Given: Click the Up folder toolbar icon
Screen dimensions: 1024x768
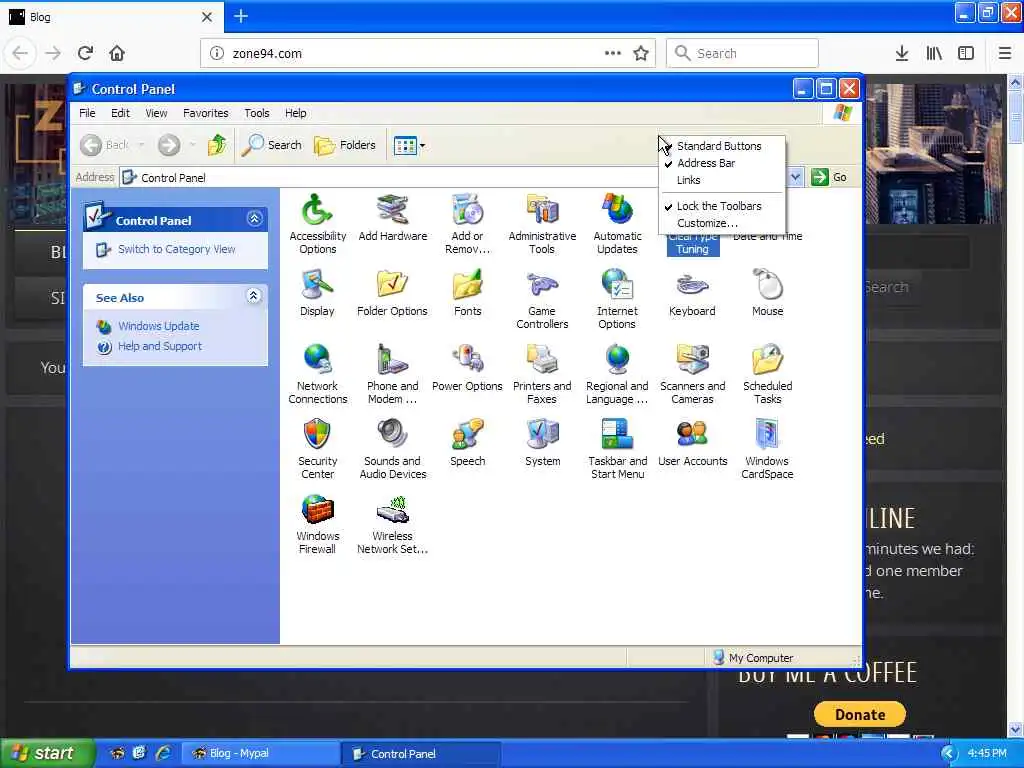Looking at the screenshot, I should (217, 145).
